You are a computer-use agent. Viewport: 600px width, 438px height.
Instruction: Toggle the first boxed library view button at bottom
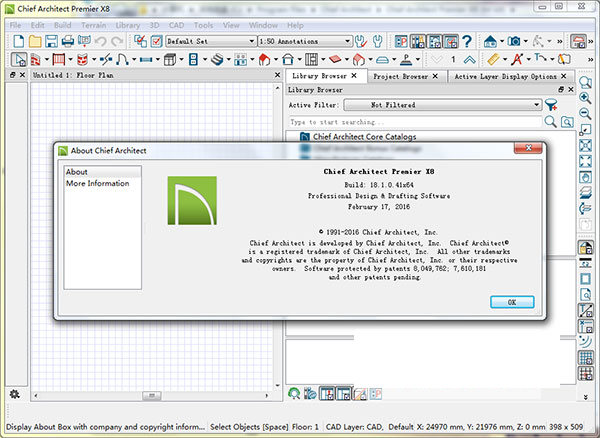point(327,394)
